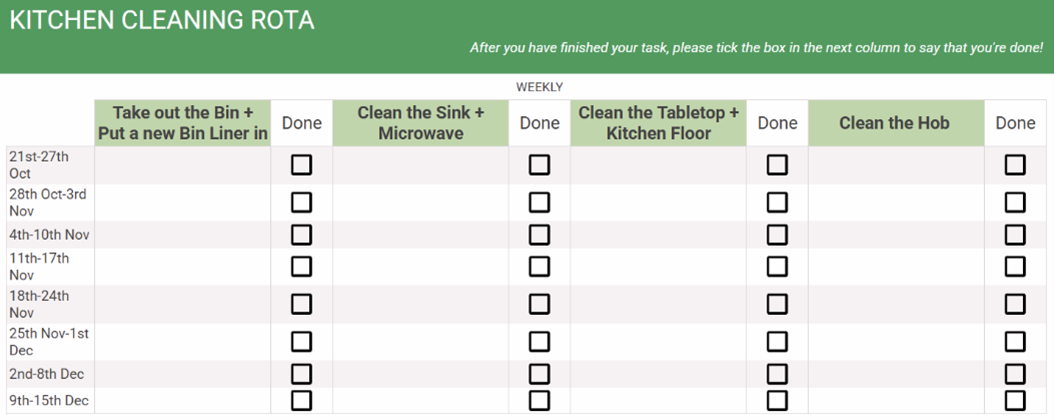Tick the Sink Done checkbox for 28th Oct-3rd Nov

point(539,203)
